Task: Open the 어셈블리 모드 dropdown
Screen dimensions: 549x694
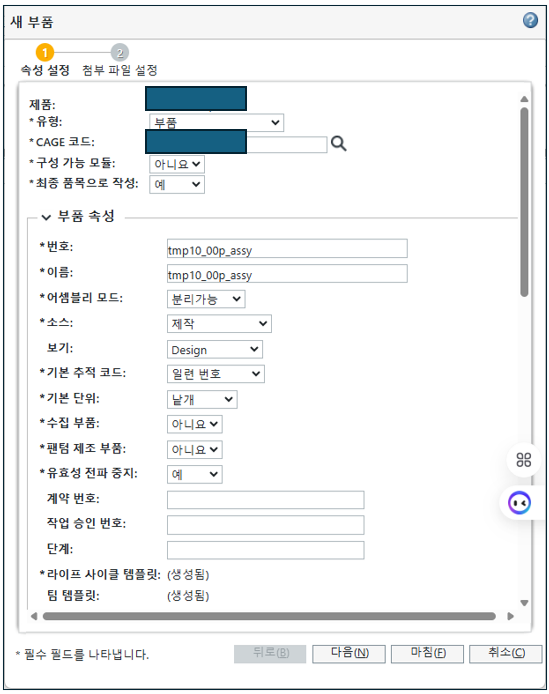Action: (206, 299)
